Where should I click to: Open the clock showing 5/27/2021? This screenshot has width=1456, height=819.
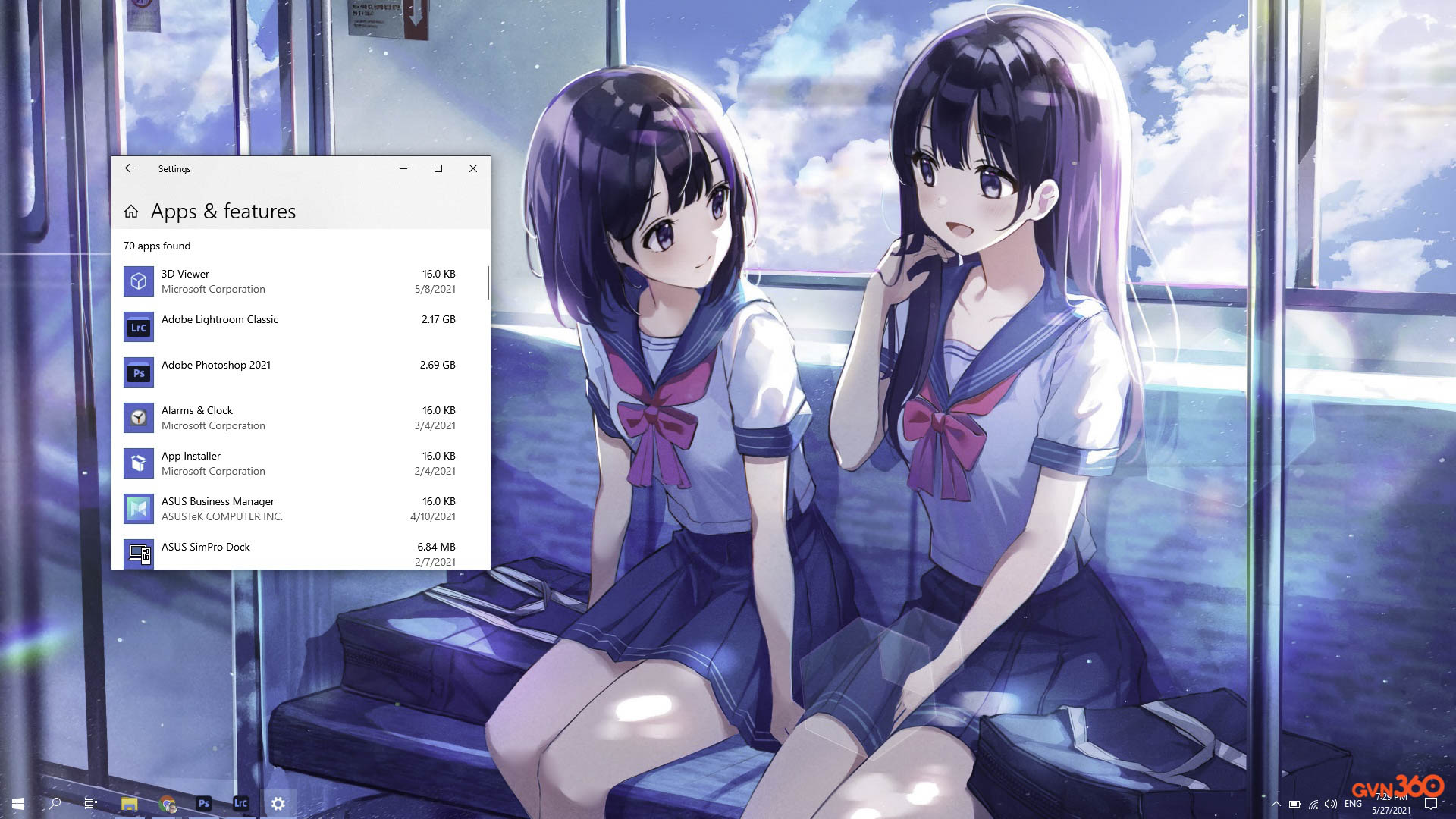(1391, 804)
